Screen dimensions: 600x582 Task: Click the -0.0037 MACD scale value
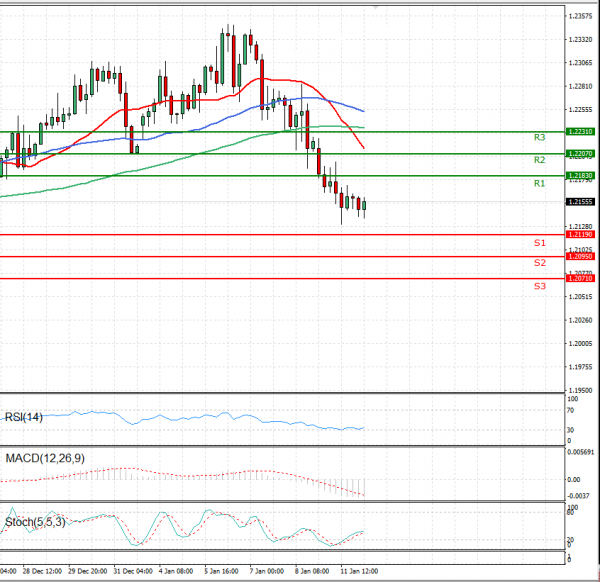click(578, 496)
